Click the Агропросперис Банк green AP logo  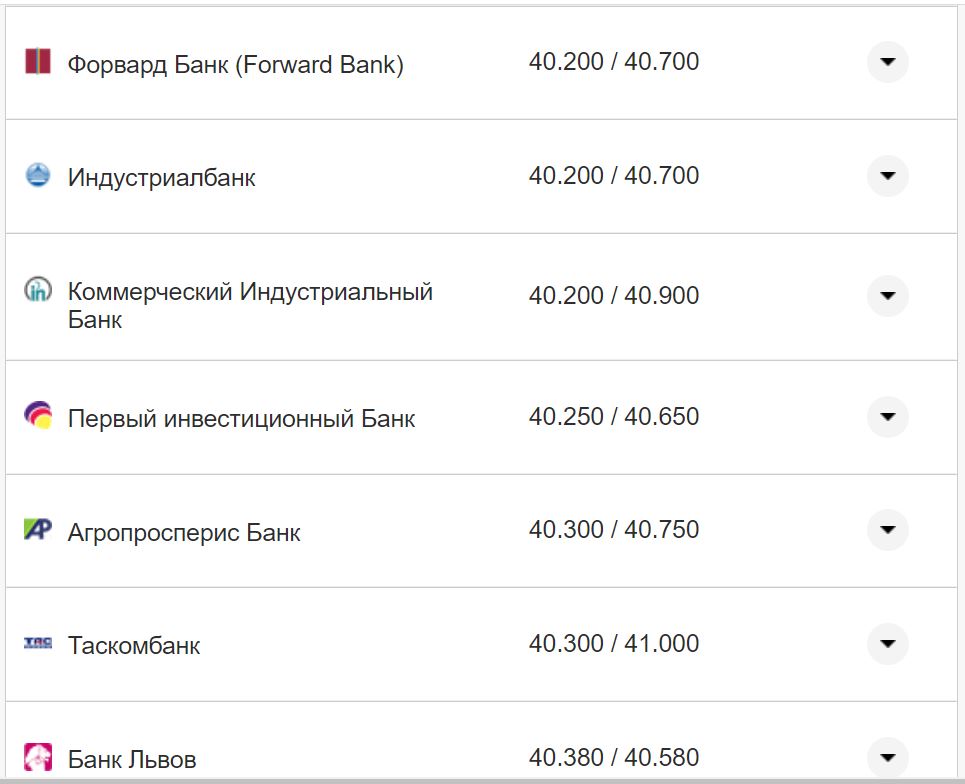[x=38, y=530]
